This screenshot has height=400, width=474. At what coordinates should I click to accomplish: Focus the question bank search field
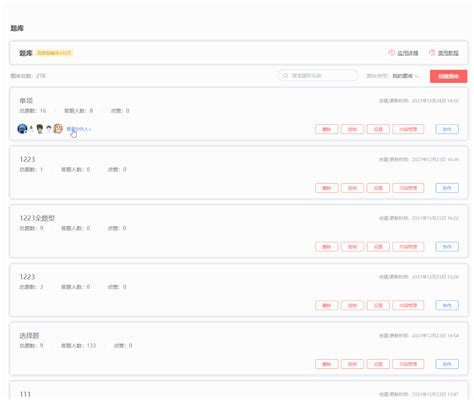point(318,76)
